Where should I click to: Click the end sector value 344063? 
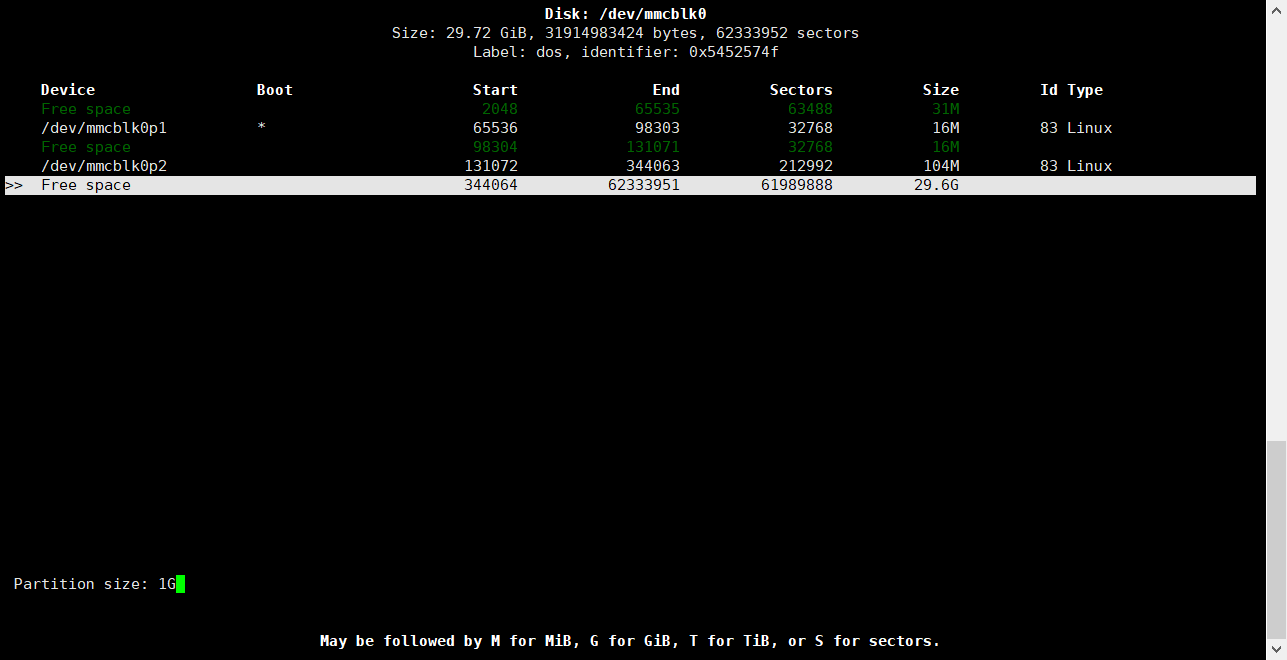click(653, 166)
